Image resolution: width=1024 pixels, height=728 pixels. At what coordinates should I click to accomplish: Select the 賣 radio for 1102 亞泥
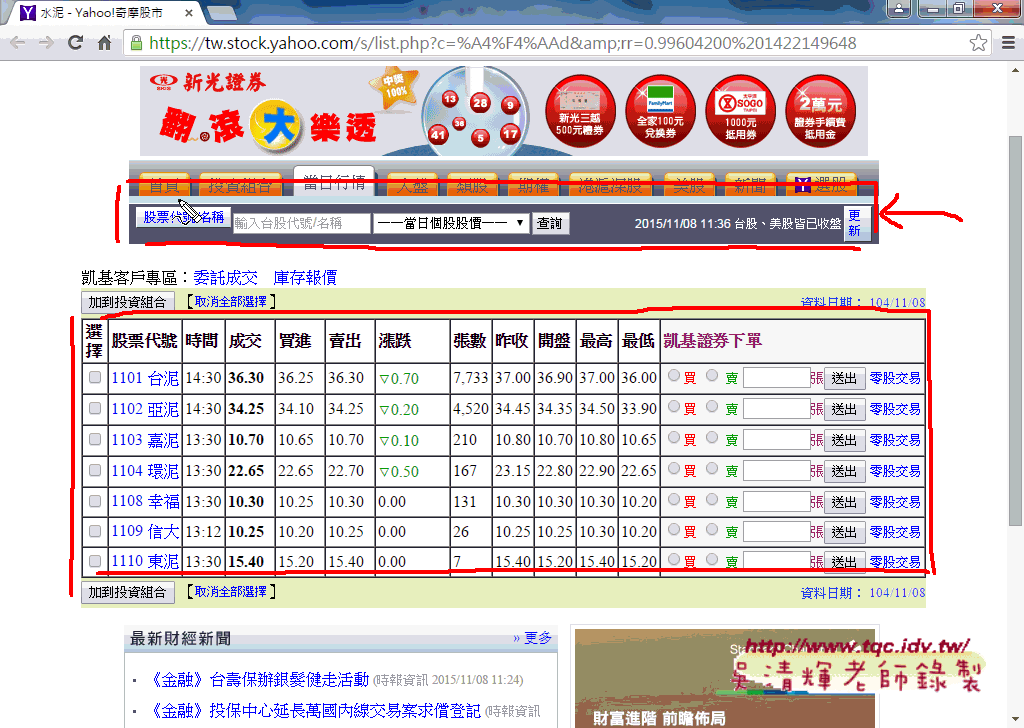pyautogui.click(x=712, y=406)
